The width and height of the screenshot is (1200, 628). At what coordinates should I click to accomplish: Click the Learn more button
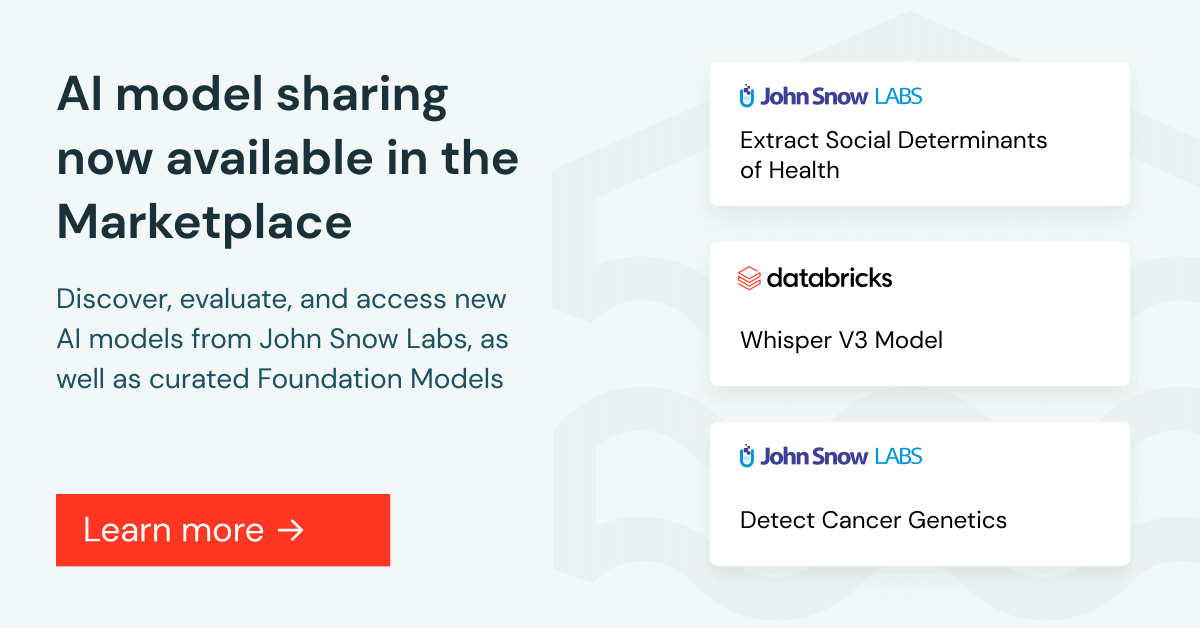click(222, 530)
